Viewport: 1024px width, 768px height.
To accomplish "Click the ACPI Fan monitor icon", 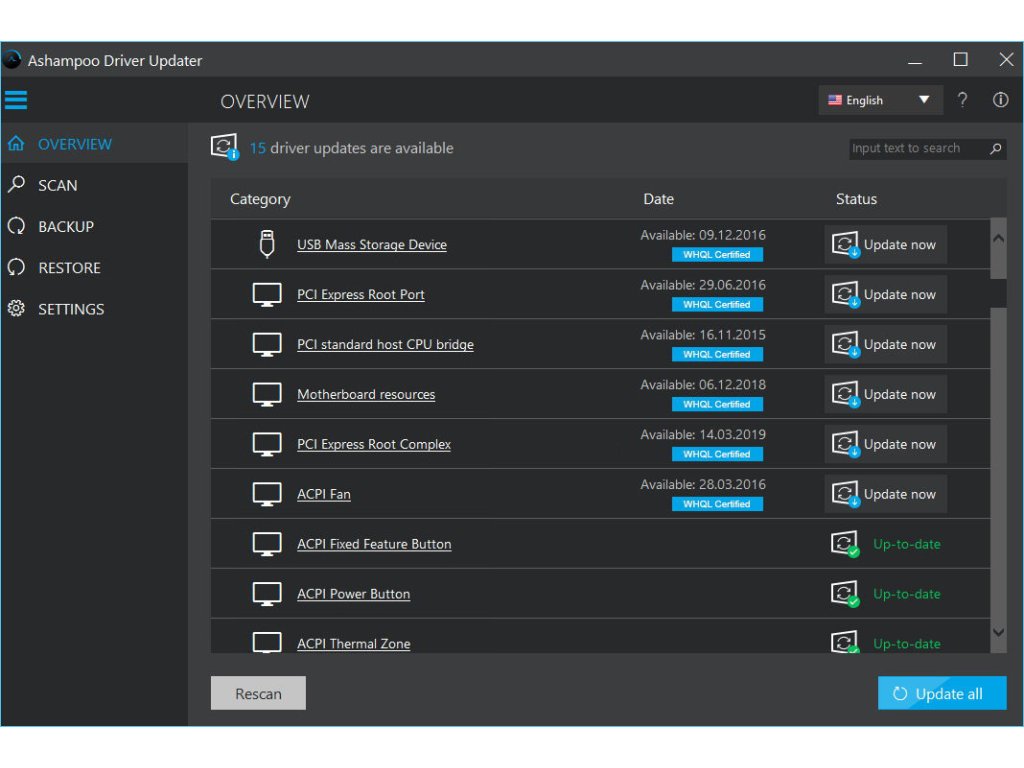I will point(266,494).
